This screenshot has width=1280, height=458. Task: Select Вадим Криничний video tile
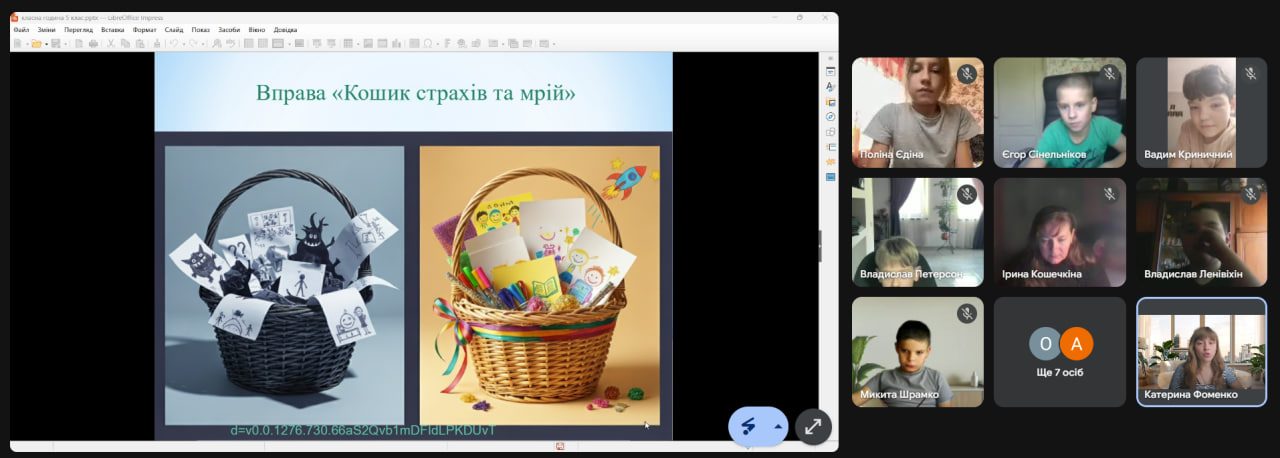[1202, 112]
